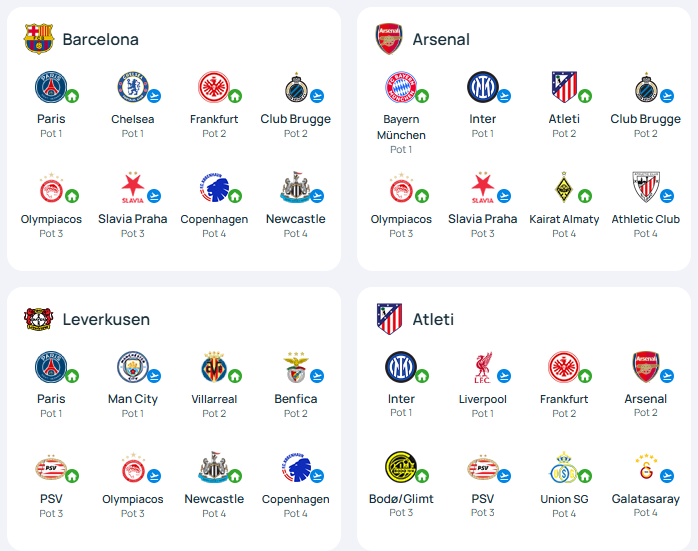Click the Leverkusen heading text
This screenshot has height=551, width=698.
106,319
